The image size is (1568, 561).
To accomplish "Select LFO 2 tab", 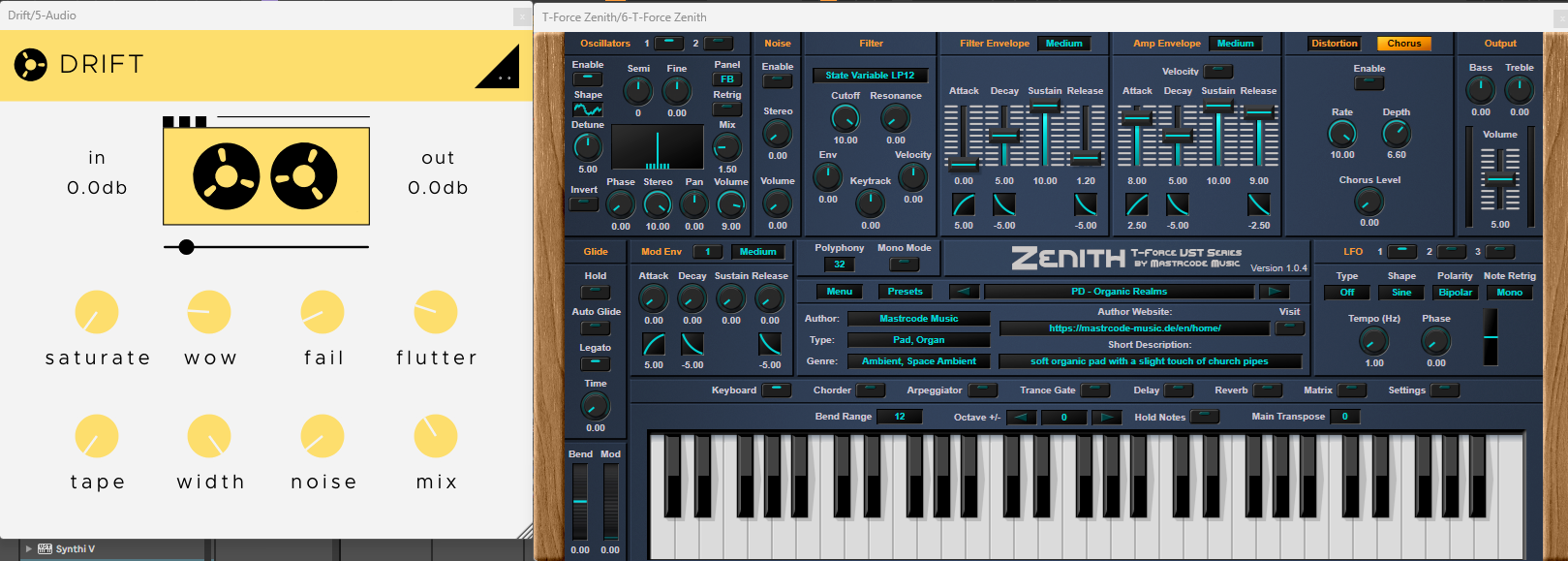I will 1451,252.
